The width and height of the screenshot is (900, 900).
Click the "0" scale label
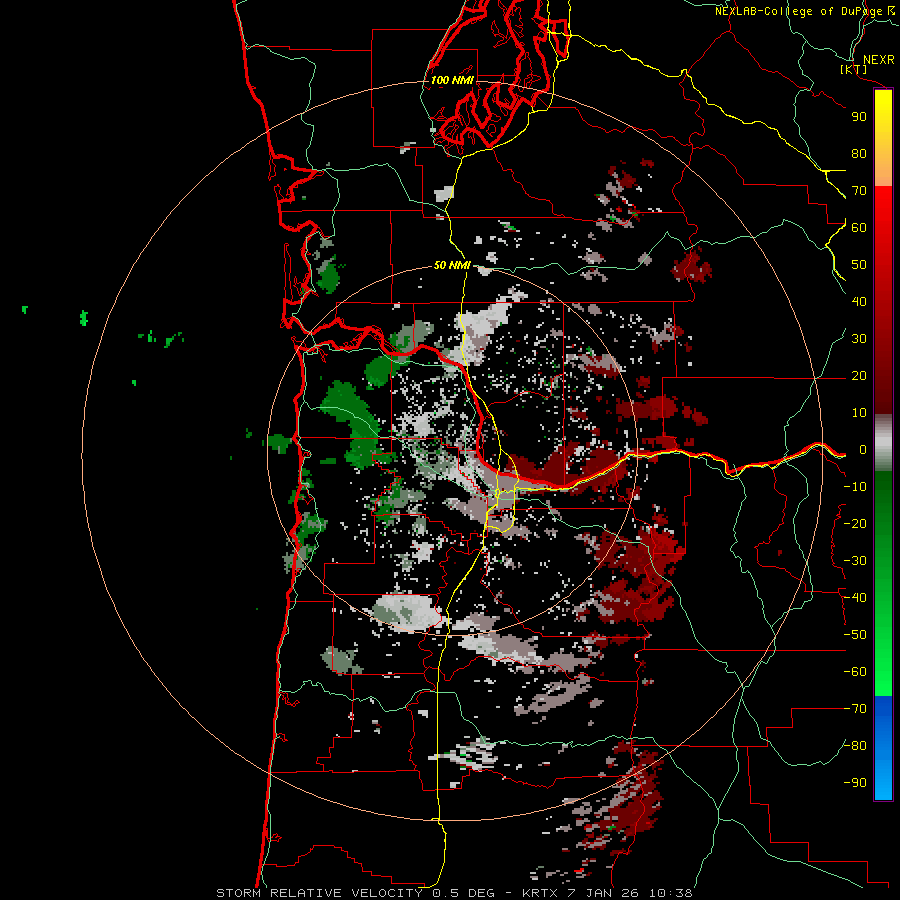[x=863, y=449]
